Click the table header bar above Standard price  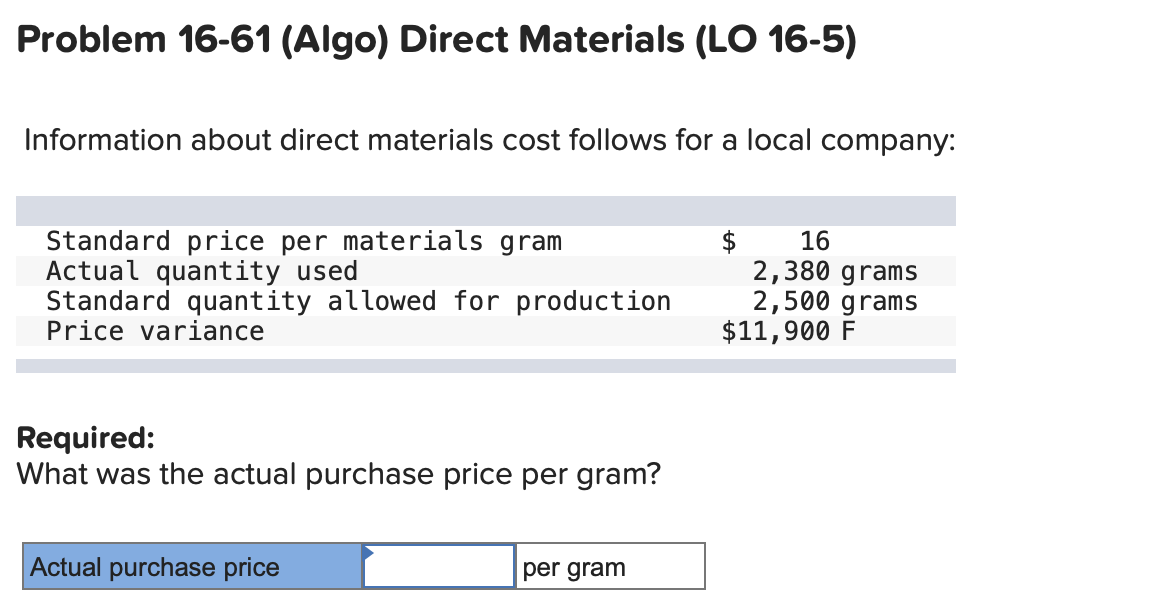click(x=487, y=211)
